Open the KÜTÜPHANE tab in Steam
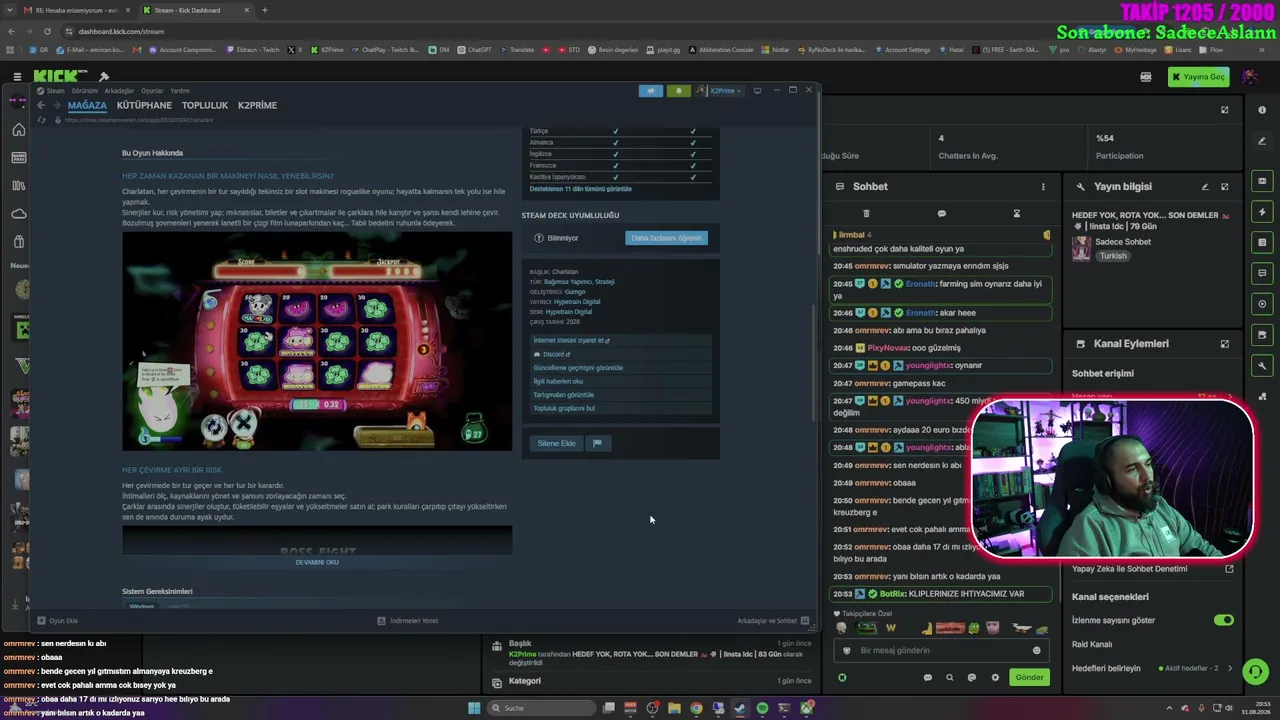Screen dimensions: 1280x720 [144, 105]
